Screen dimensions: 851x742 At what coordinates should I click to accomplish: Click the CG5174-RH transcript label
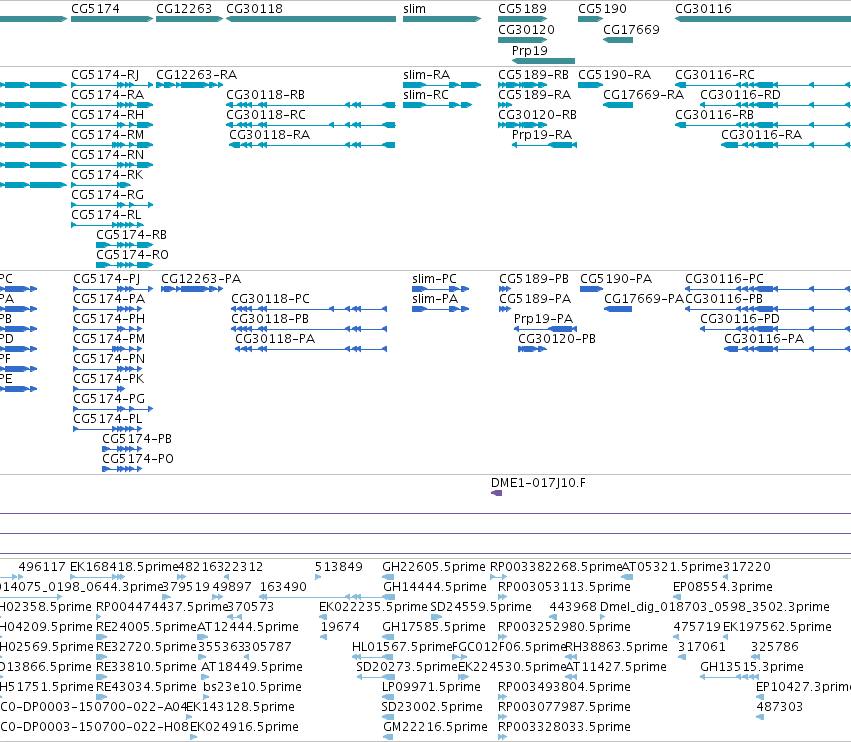pos(107,115)
